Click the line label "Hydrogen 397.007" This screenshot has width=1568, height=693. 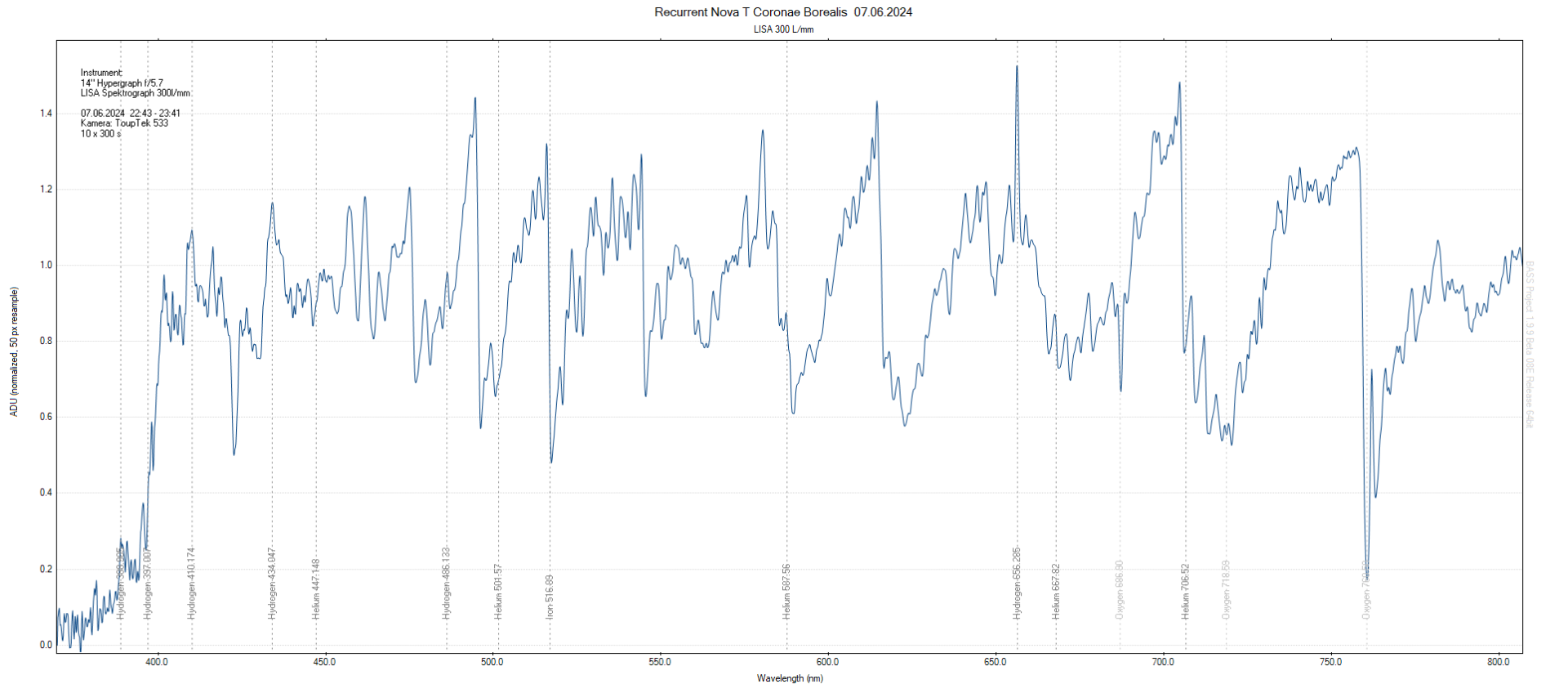148,583
